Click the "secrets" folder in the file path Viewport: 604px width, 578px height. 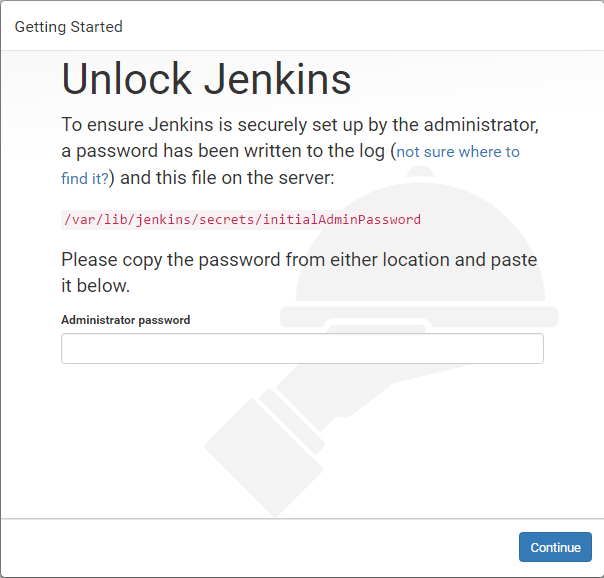click(x=228, y=219)
